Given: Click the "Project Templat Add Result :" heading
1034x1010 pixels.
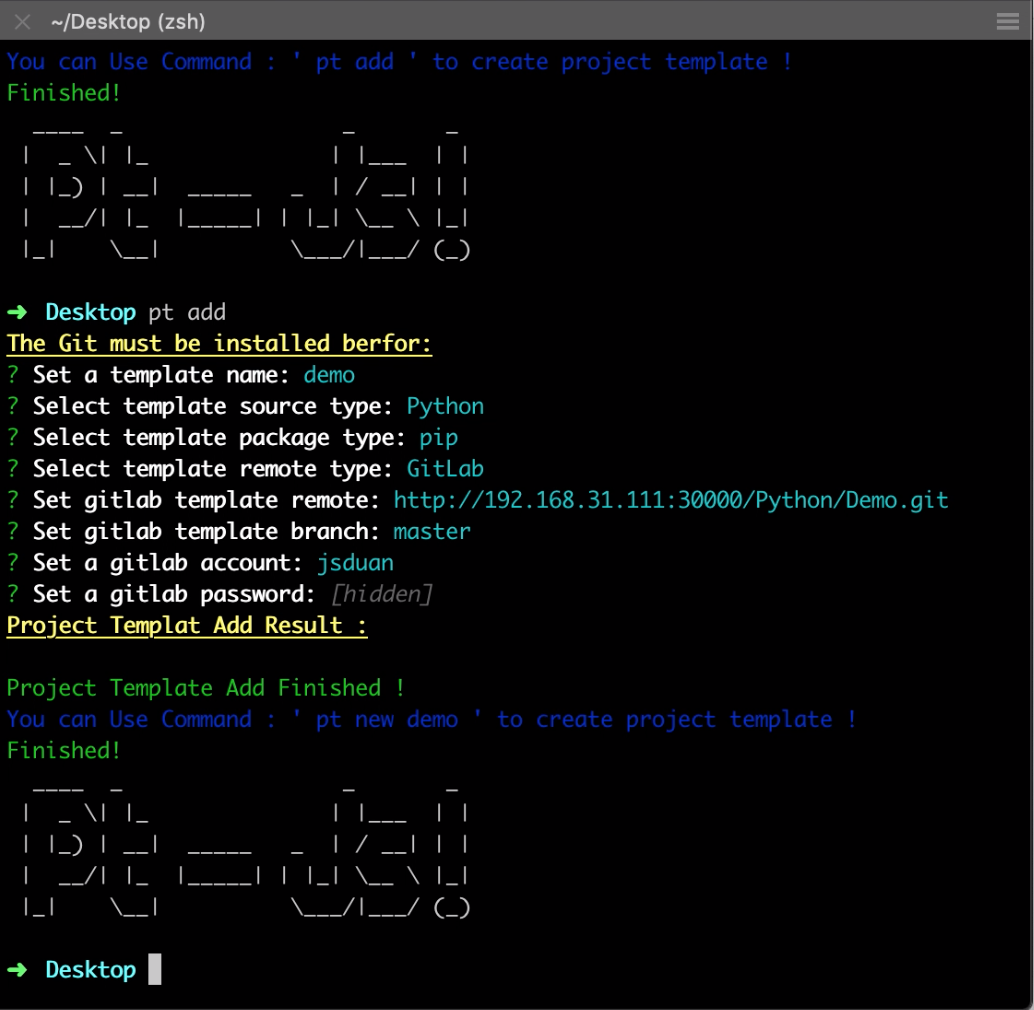Looking at the screenshot, I should click(x=187, y=626).
